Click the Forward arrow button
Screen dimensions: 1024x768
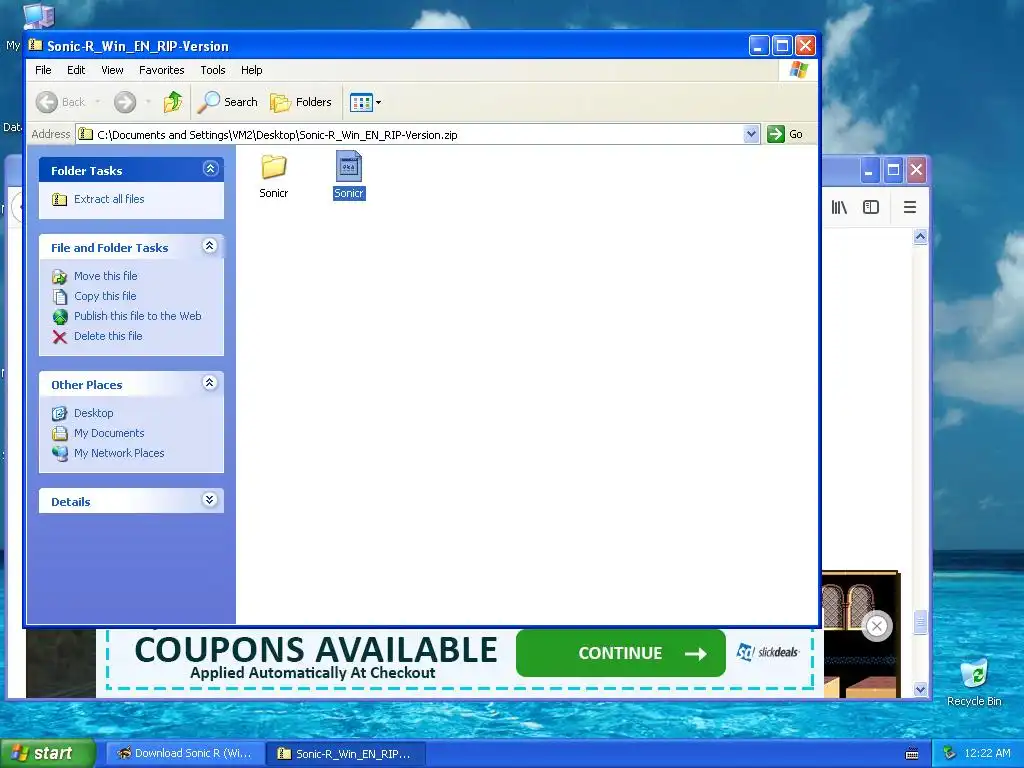pos(125,102)
